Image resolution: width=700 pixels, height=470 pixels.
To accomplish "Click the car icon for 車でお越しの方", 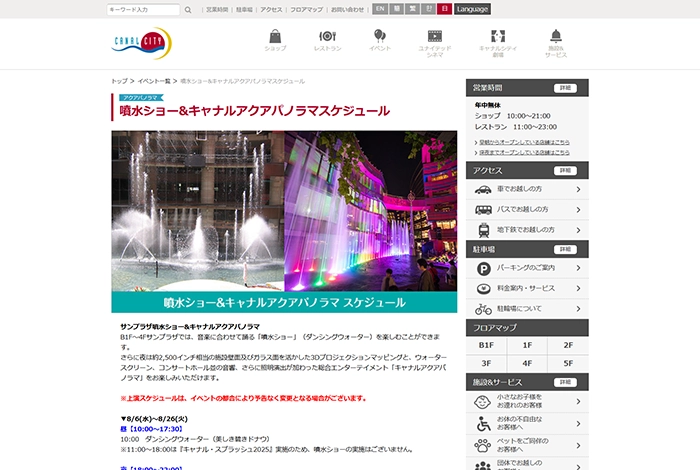I will [483, 190].
